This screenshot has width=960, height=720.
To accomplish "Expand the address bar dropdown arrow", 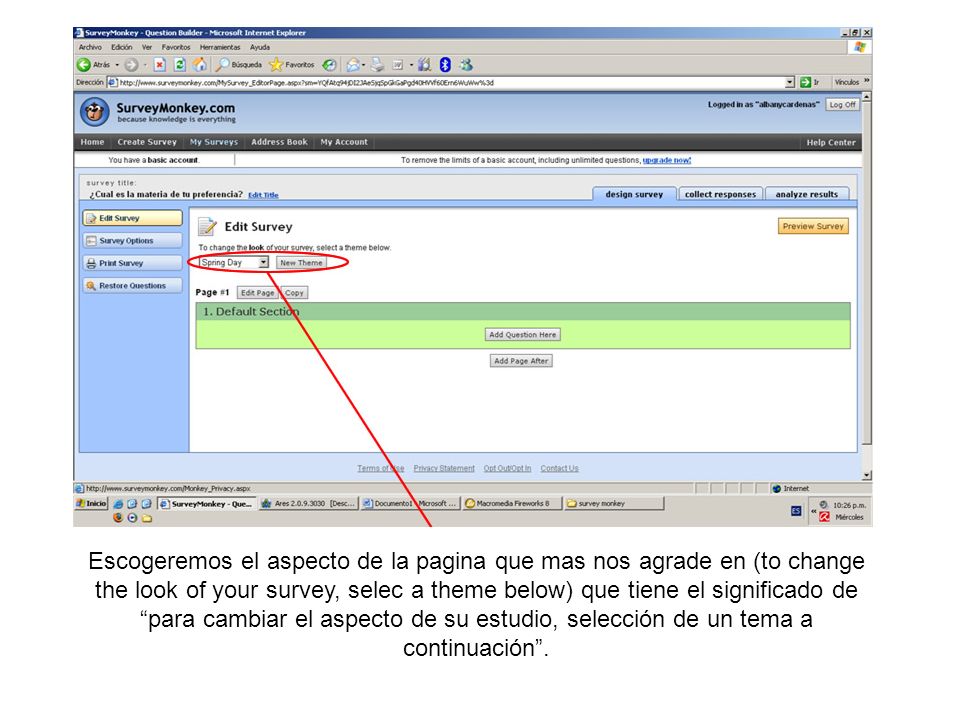I will click(790, 82).
